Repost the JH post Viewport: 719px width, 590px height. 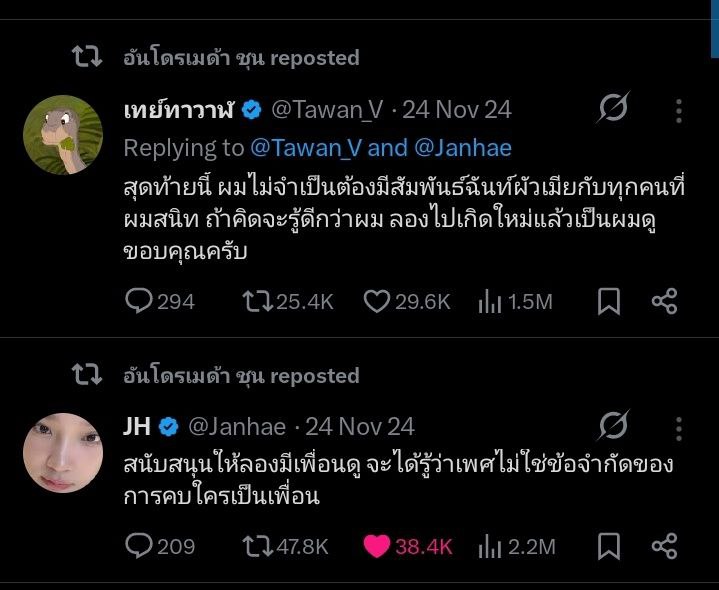click(258, 546)
